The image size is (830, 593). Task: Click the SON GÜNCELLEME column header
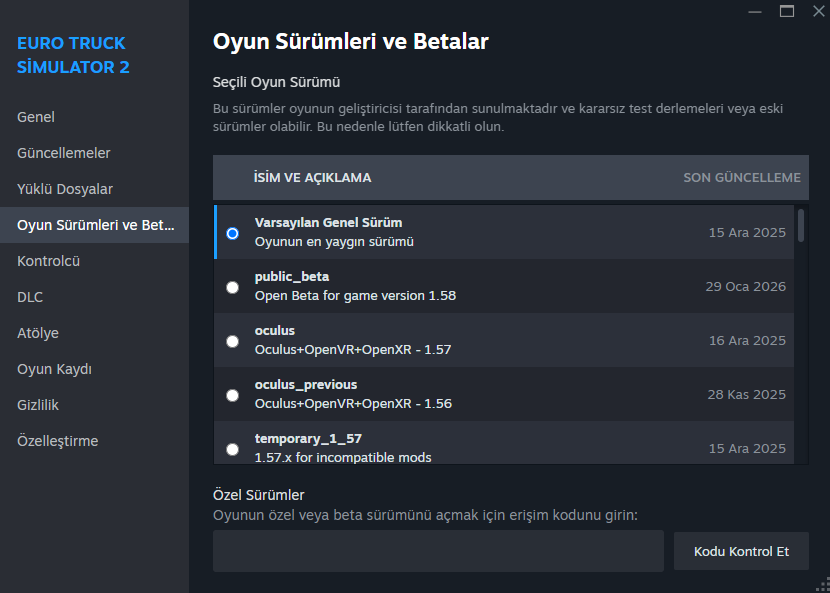coord(742,178)
